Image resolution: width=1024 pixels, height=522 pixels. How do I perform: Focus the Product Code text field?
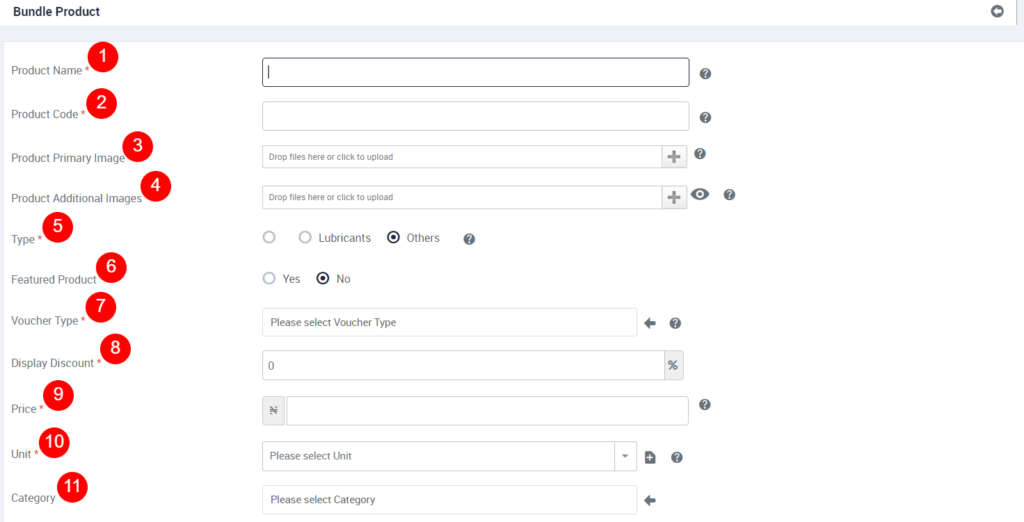point(475,116)
